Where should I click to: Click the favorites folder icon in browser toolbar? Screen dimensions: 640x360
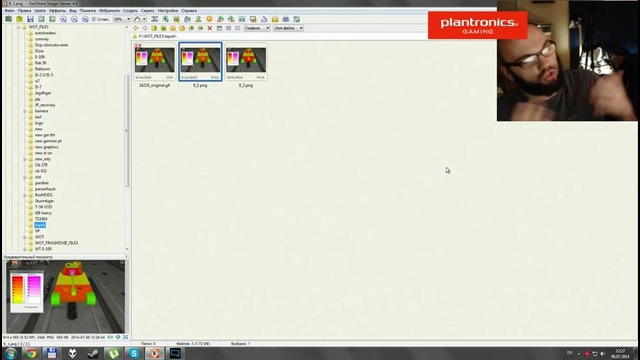182,28
